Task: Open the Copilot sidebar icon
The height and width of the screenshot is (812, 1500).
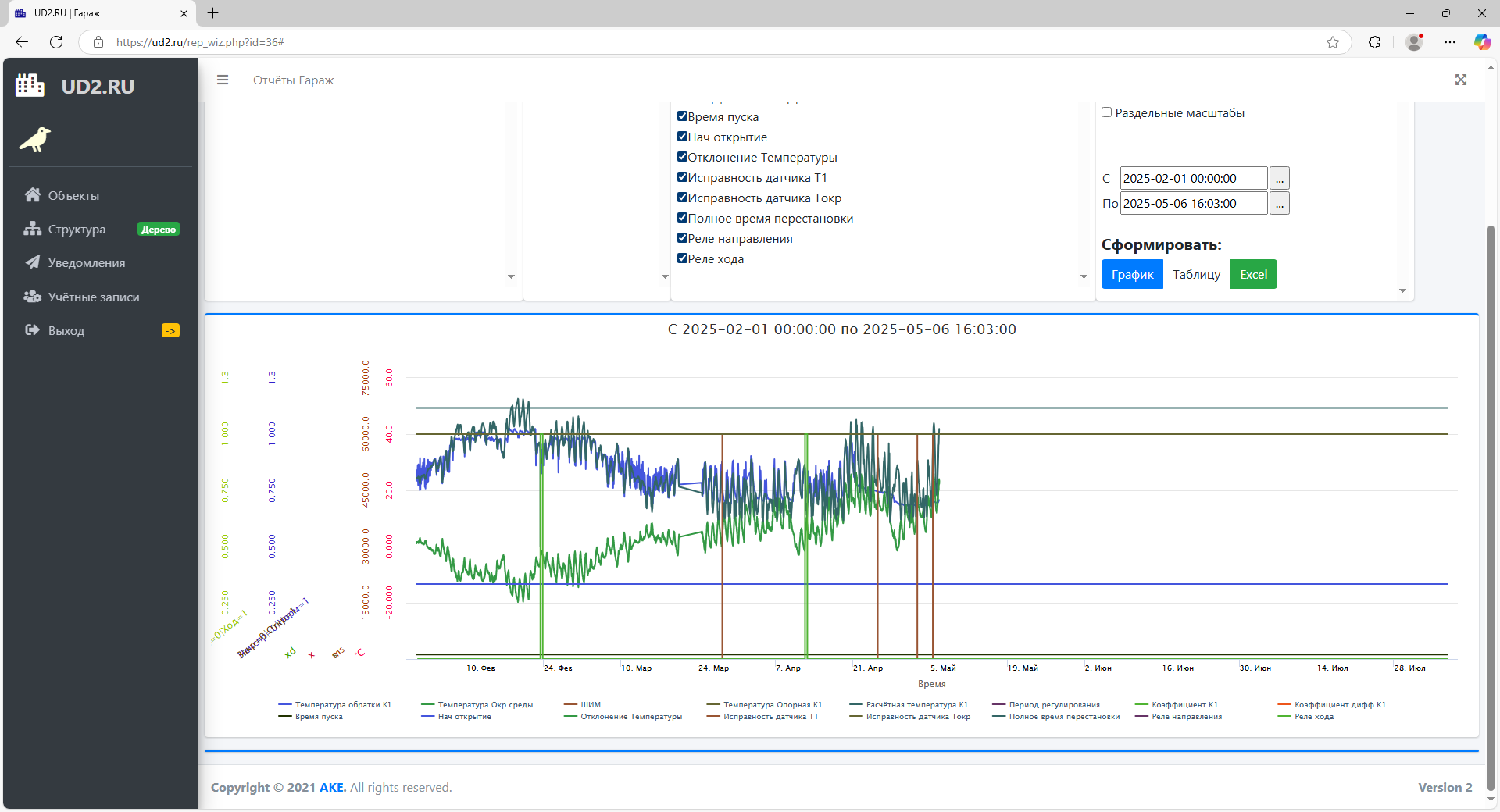Action: [x=1481, y=42]
